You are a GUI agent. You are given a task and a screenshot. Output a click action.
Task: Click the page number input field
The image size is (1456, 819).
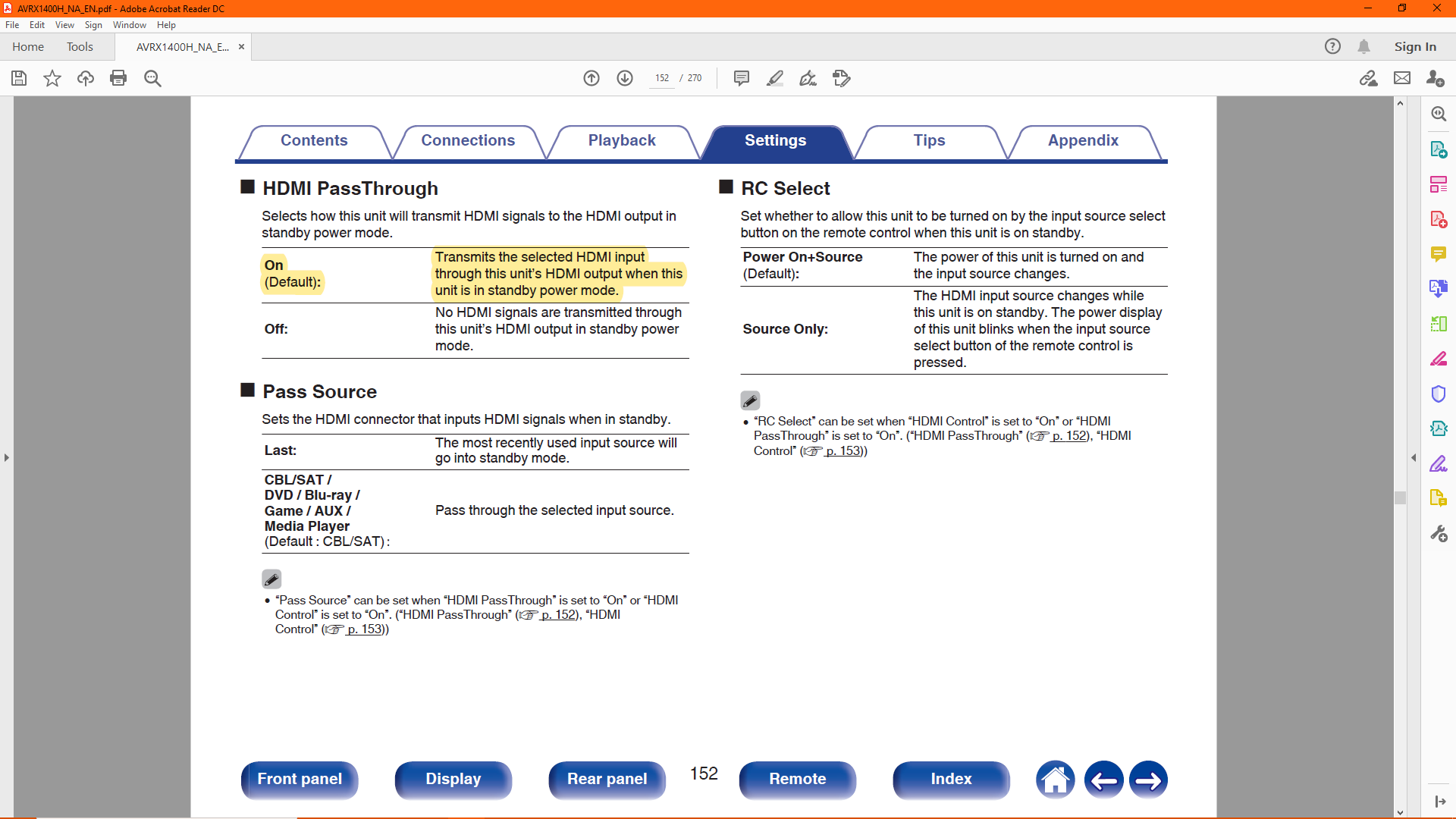coord(662,78)
